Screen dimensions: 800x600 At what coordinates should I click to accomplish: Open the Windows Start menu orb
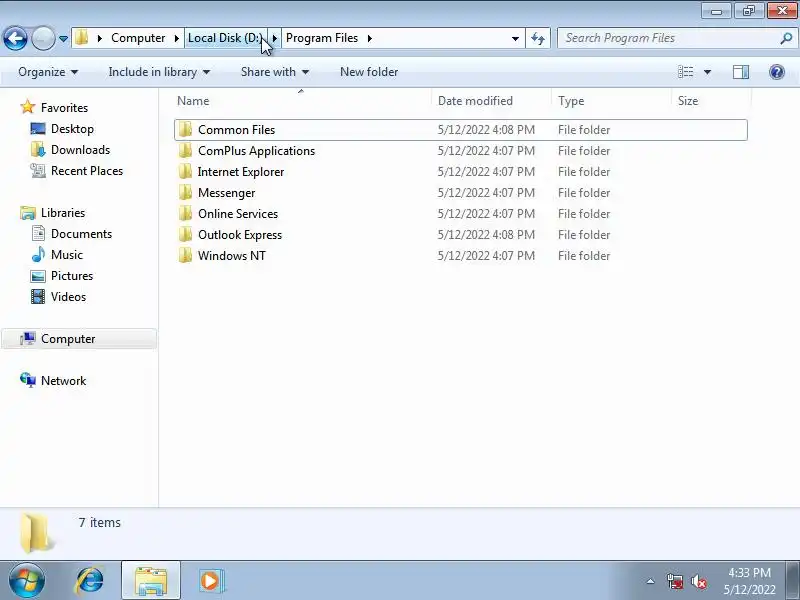coord(27,581)
